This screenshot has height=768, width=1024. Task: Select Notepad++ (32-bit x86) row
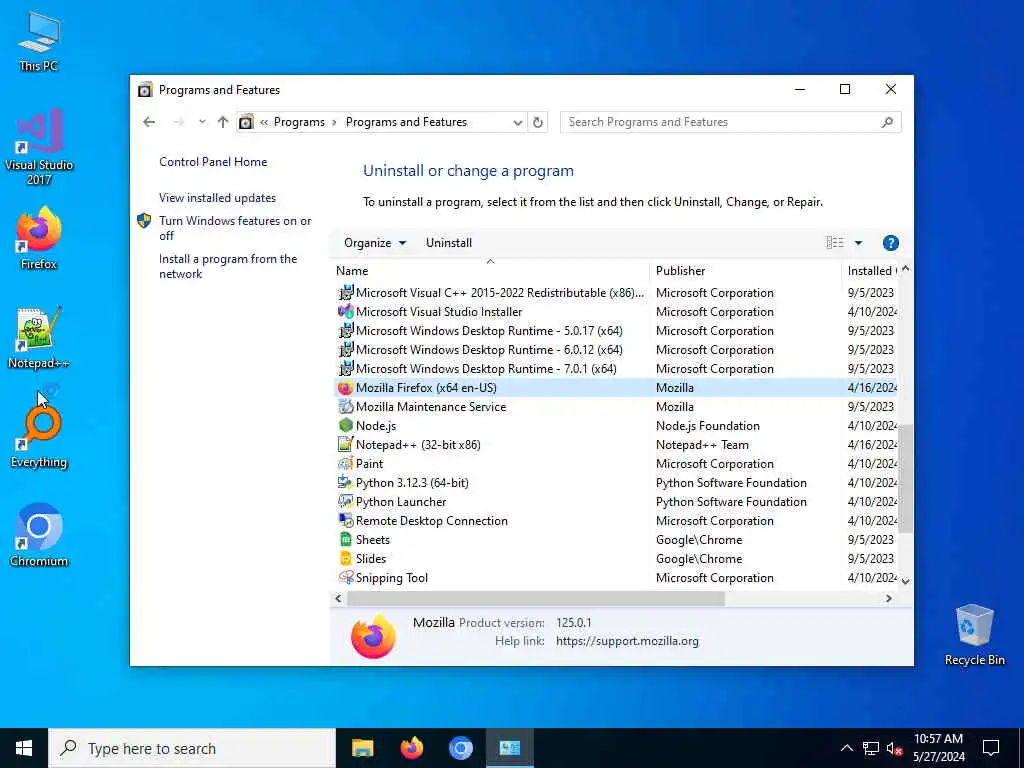click(x=616, y=445)
